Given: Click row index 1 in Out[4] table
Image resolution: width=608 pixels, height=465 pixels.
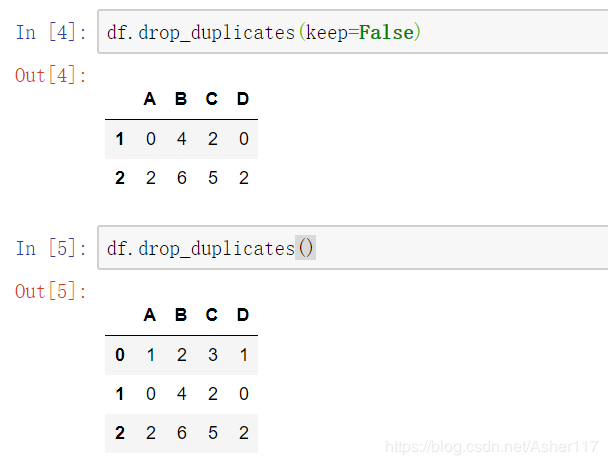Looking at the screenshot, I should pyautogui.click(x=120, y=139).
